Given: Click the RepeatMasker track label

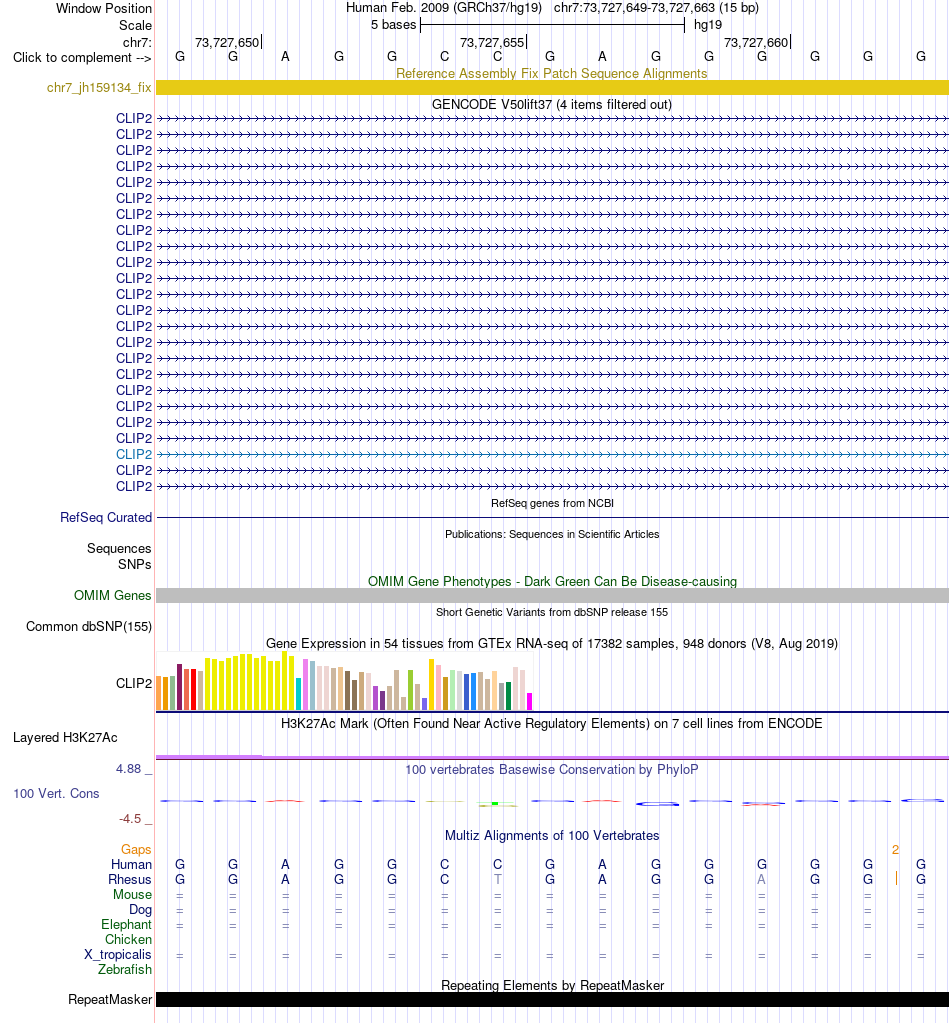Looking at the screenshot, I should tap(110, 1000).
